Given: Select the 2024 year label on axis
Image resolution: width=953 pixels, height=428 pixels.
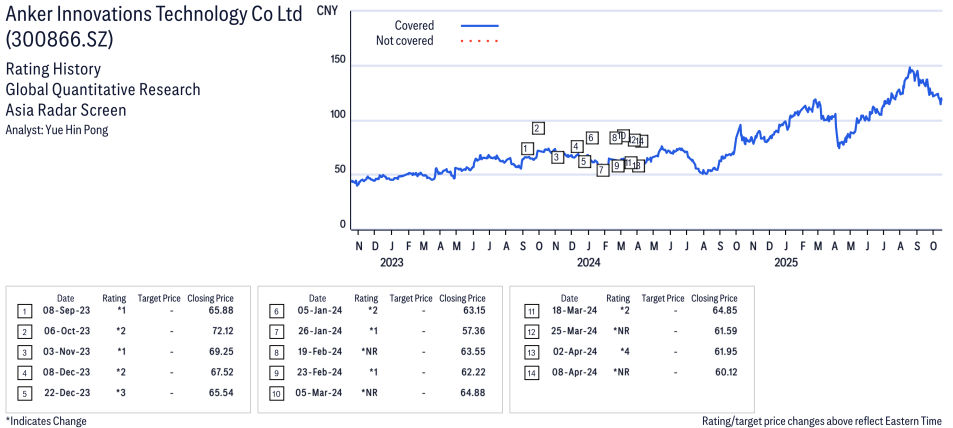Looking at the screenshot, I should click(x=588, y=263).
